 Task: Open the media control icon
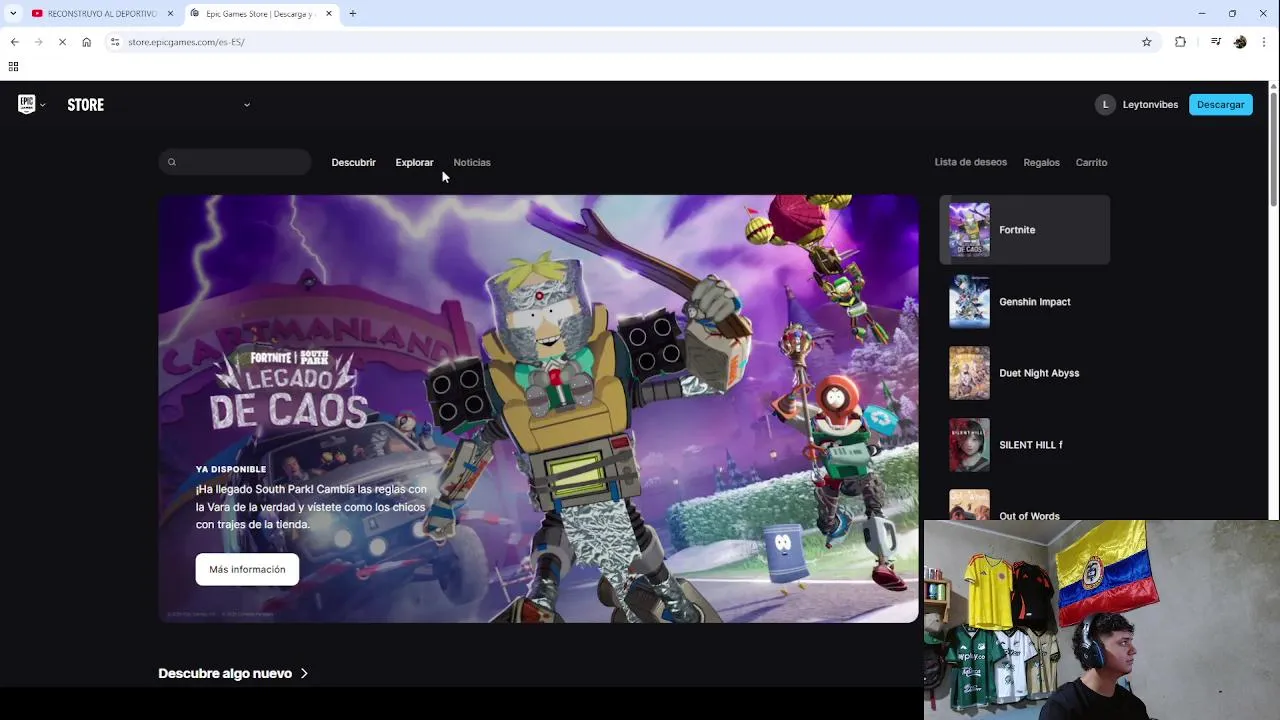point(1216,42)
